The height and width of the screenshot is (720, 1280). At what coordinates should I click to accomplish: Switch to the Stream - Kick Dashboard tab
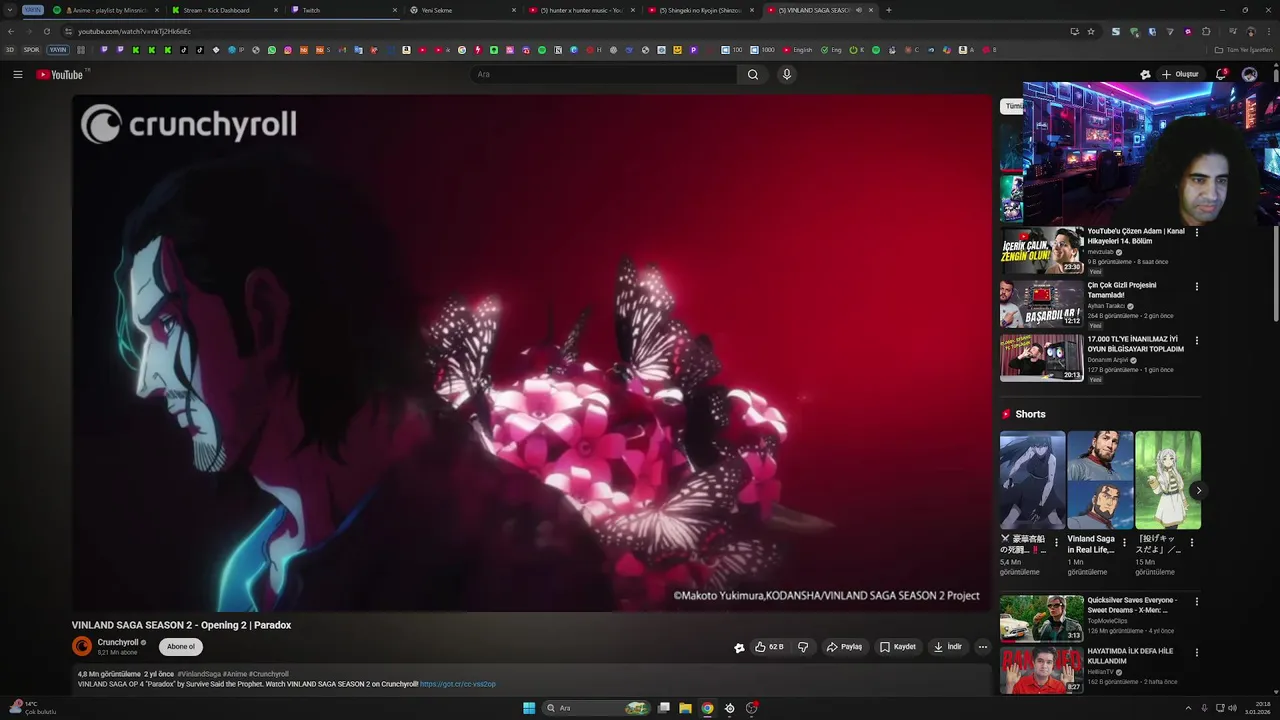(x=225, y=10)
